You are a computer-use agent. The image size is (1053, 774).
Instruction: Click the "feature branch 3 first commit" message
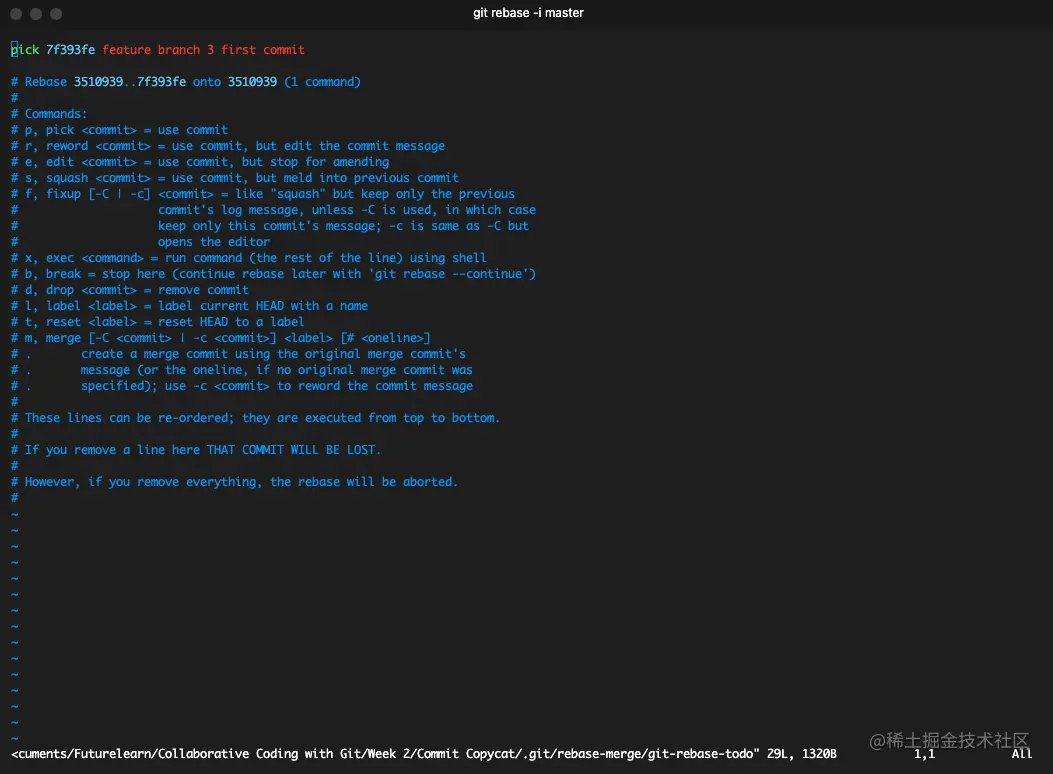pos(203,50)
